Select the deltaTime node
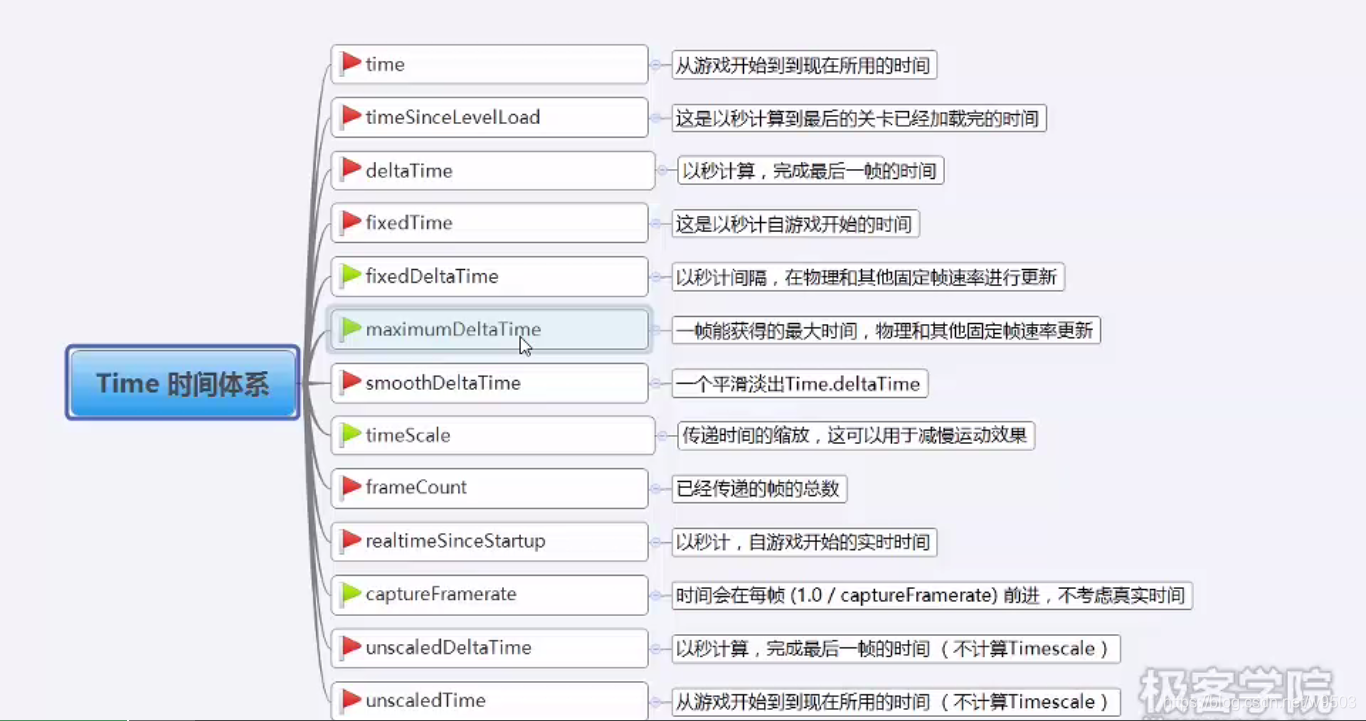 (493, 170)
